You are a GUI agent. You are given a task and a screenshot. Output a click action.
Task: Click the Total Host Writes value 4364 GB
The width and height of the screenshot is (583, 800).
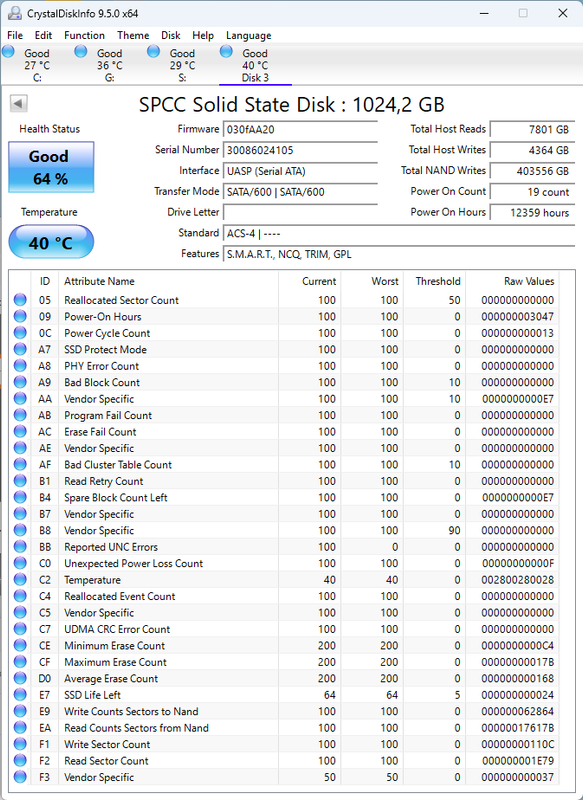[x=533, y=150]
